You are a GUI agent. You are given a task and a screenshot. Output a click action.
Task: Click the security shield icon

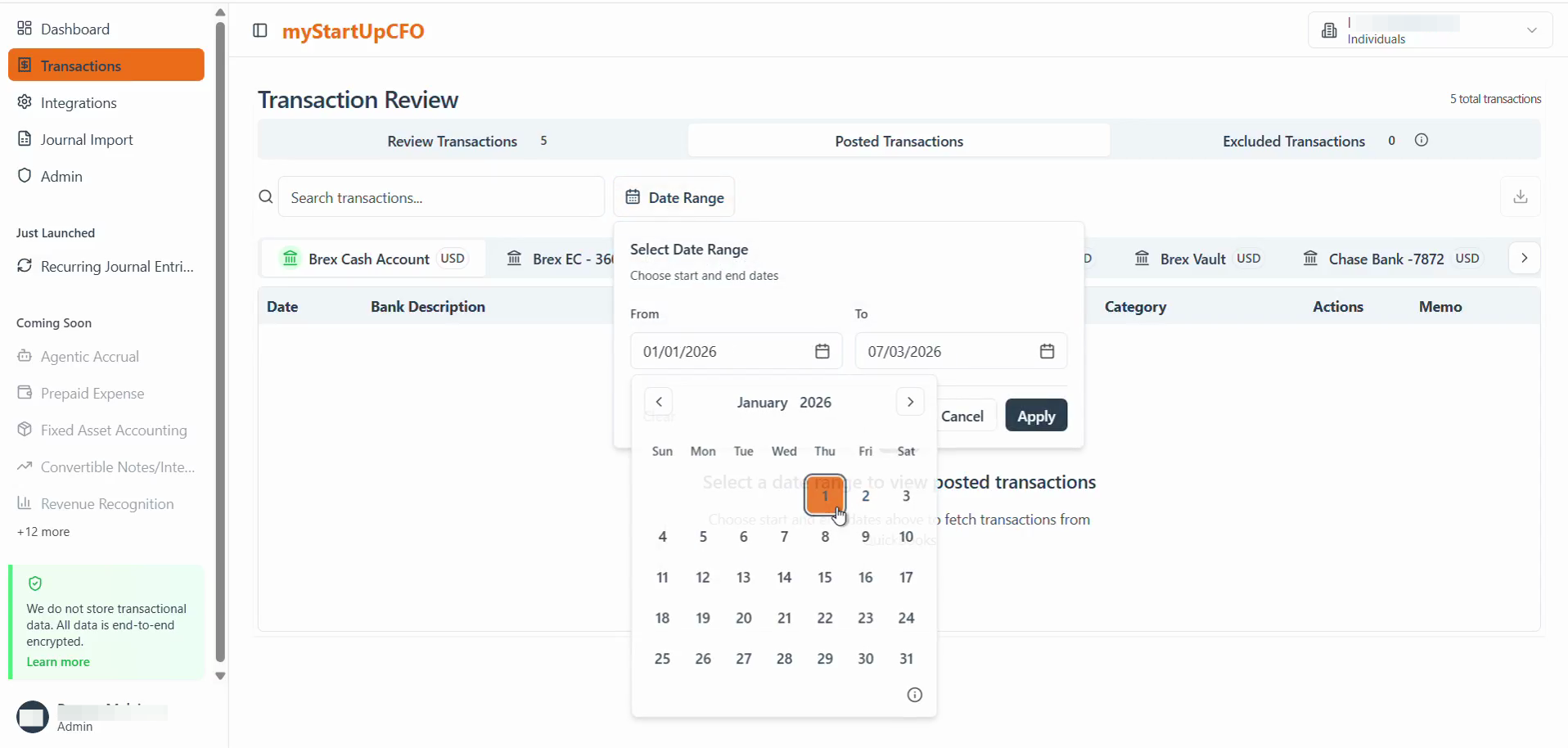click(x=35, y=584)
